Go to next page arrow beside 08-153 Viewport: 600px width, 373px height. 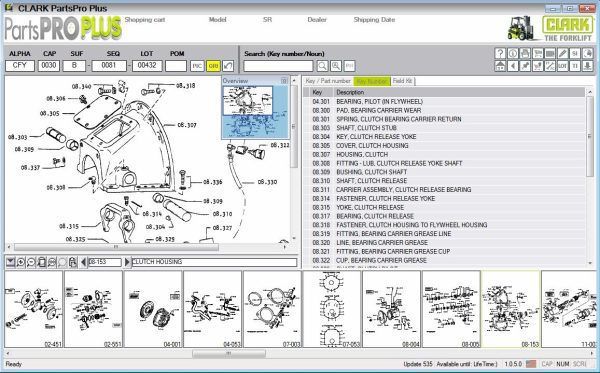point(127,262)
